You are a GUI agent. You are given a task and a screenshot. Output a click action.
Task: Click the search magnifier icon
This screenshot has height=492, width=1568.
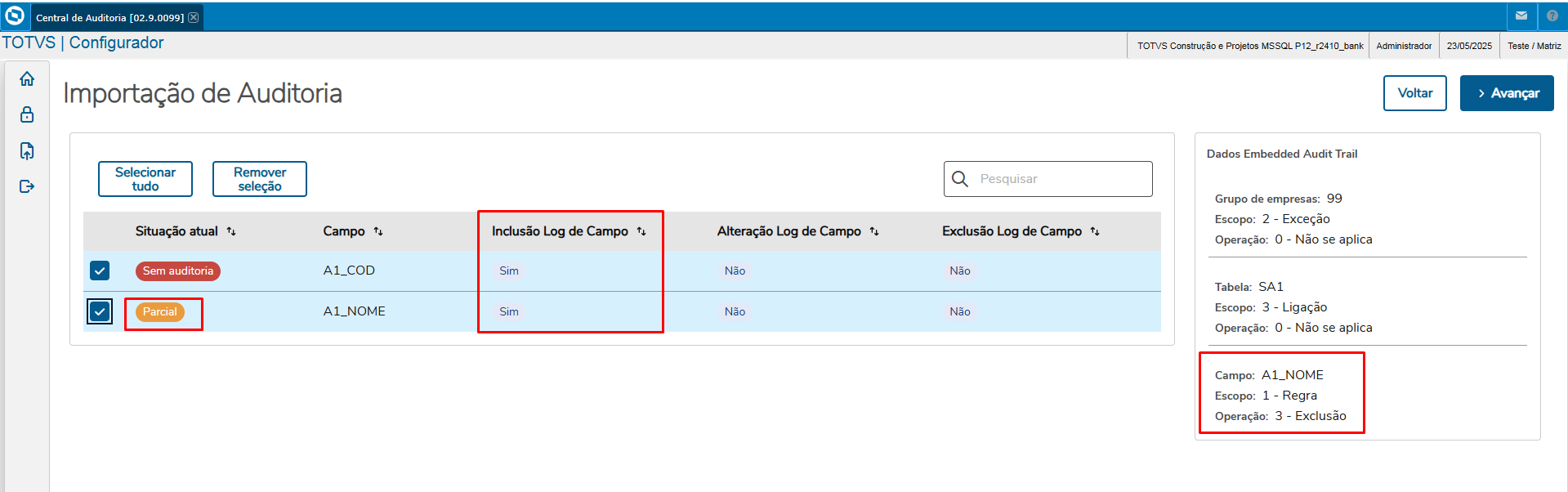960,179
